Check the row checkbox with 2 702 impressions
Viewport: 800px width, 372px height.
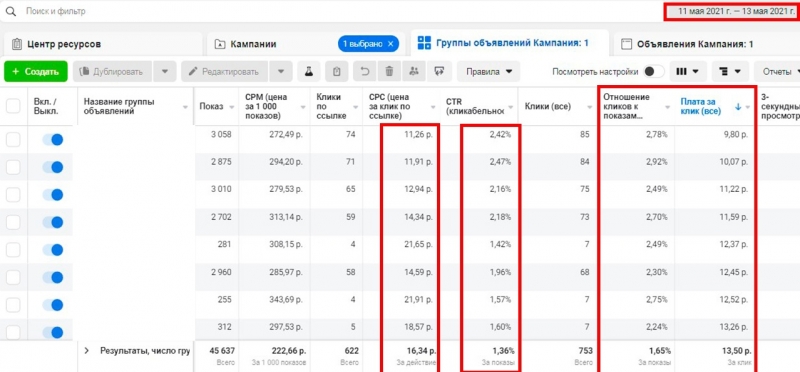click(13, 222)
